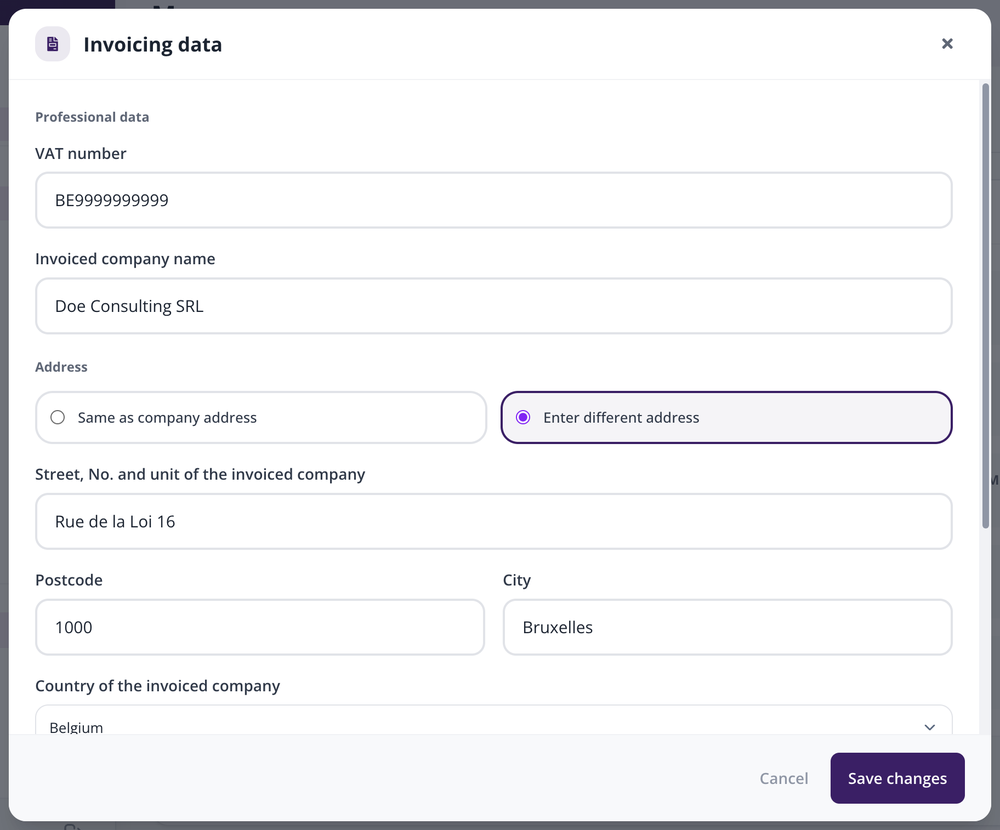The height and width of the screenshot is (830, 1000).
Task: Click the street address input field
Action: click(494, 521)
